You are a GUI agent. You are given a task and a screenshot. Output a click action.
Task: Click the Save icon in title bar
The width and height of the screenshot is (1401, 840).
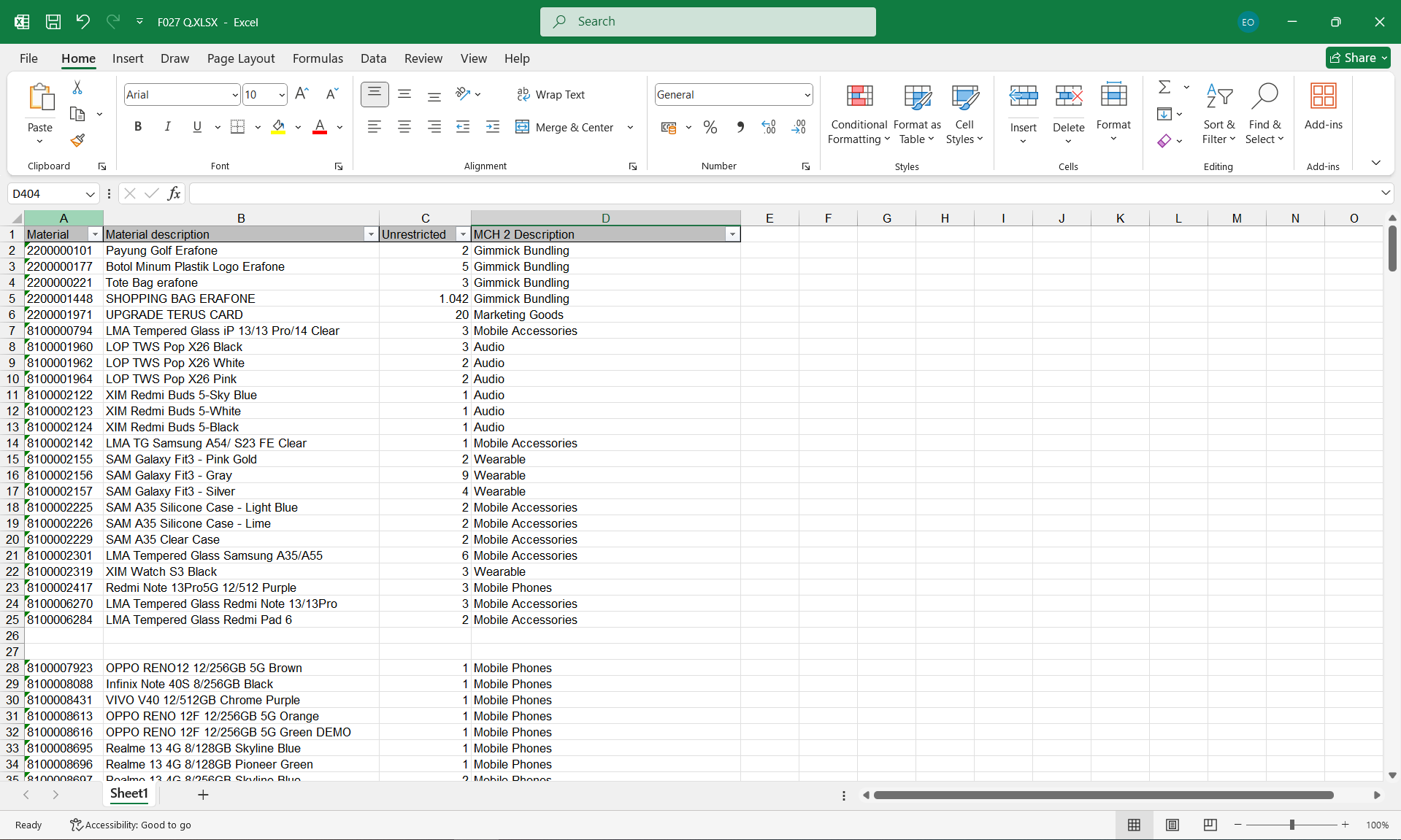pyautogui.click(x=53, y=22)
